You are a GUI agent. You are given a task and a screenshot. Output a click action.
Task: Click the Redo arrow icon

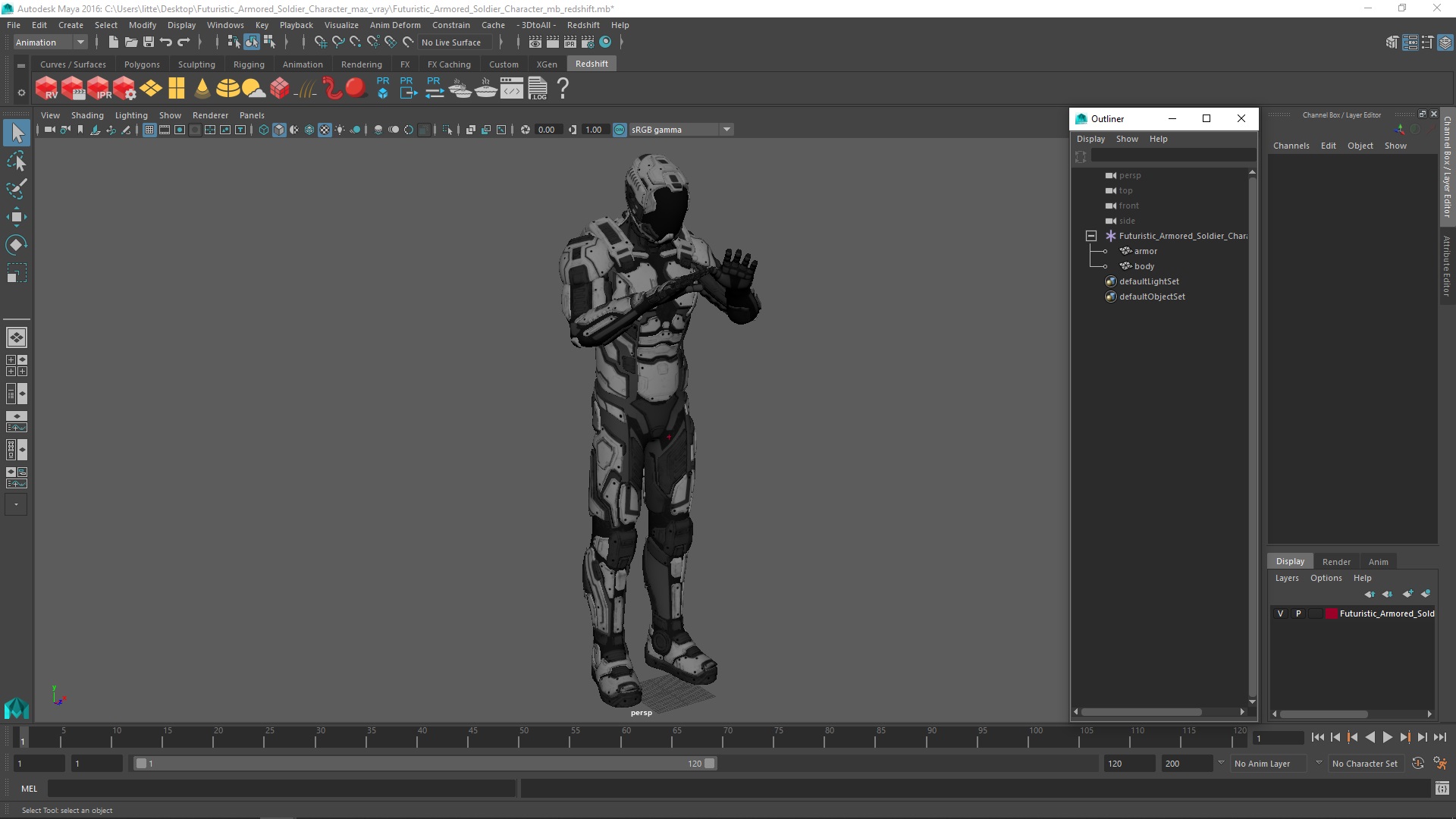[184, 42]
